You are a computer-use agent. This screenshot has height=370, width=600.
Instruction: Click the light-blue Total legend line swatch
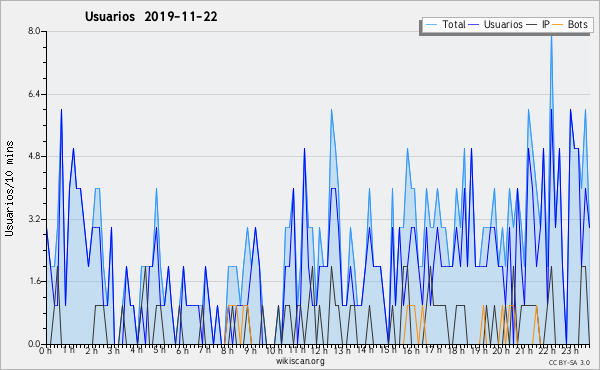(x=432, y=25)
